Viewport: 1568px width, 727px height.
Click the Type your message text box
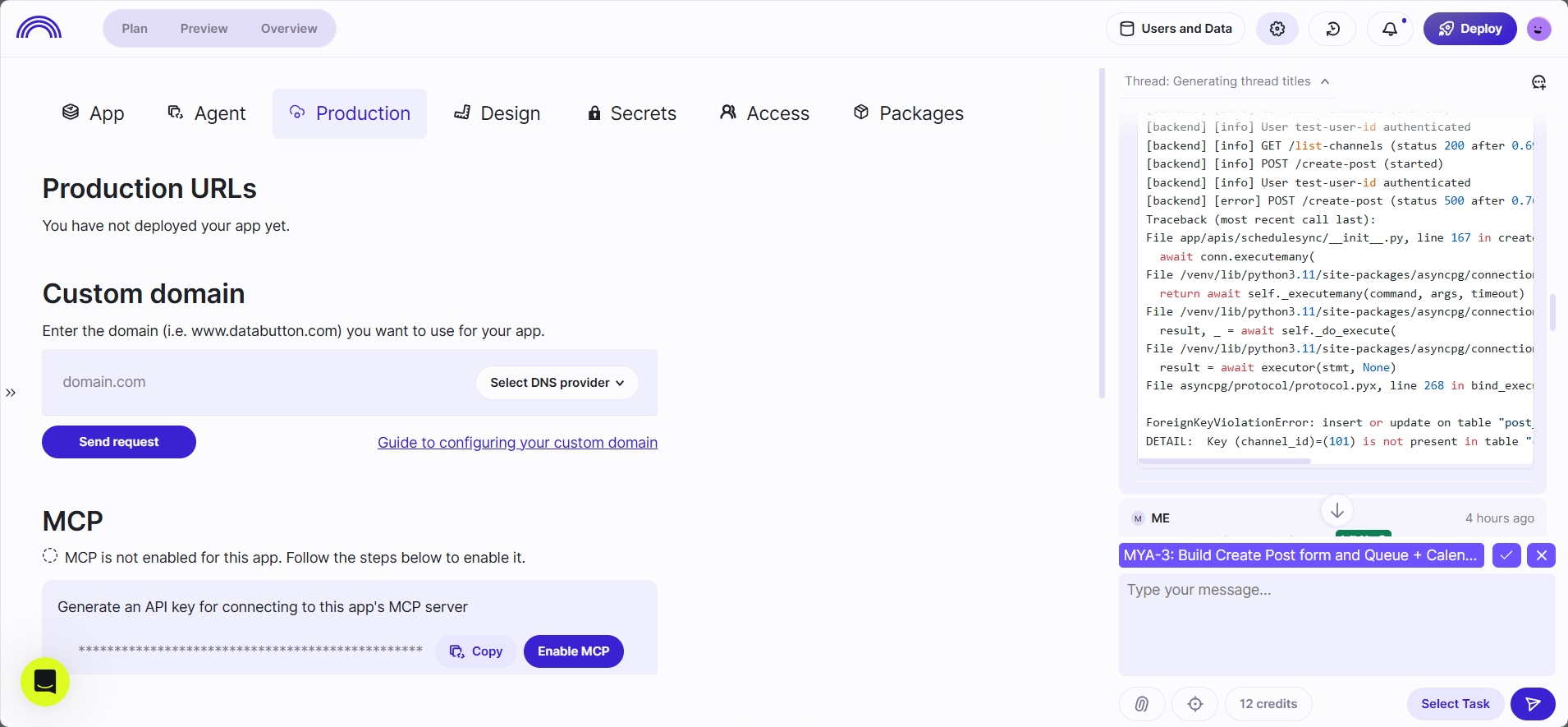[1337, 624]
